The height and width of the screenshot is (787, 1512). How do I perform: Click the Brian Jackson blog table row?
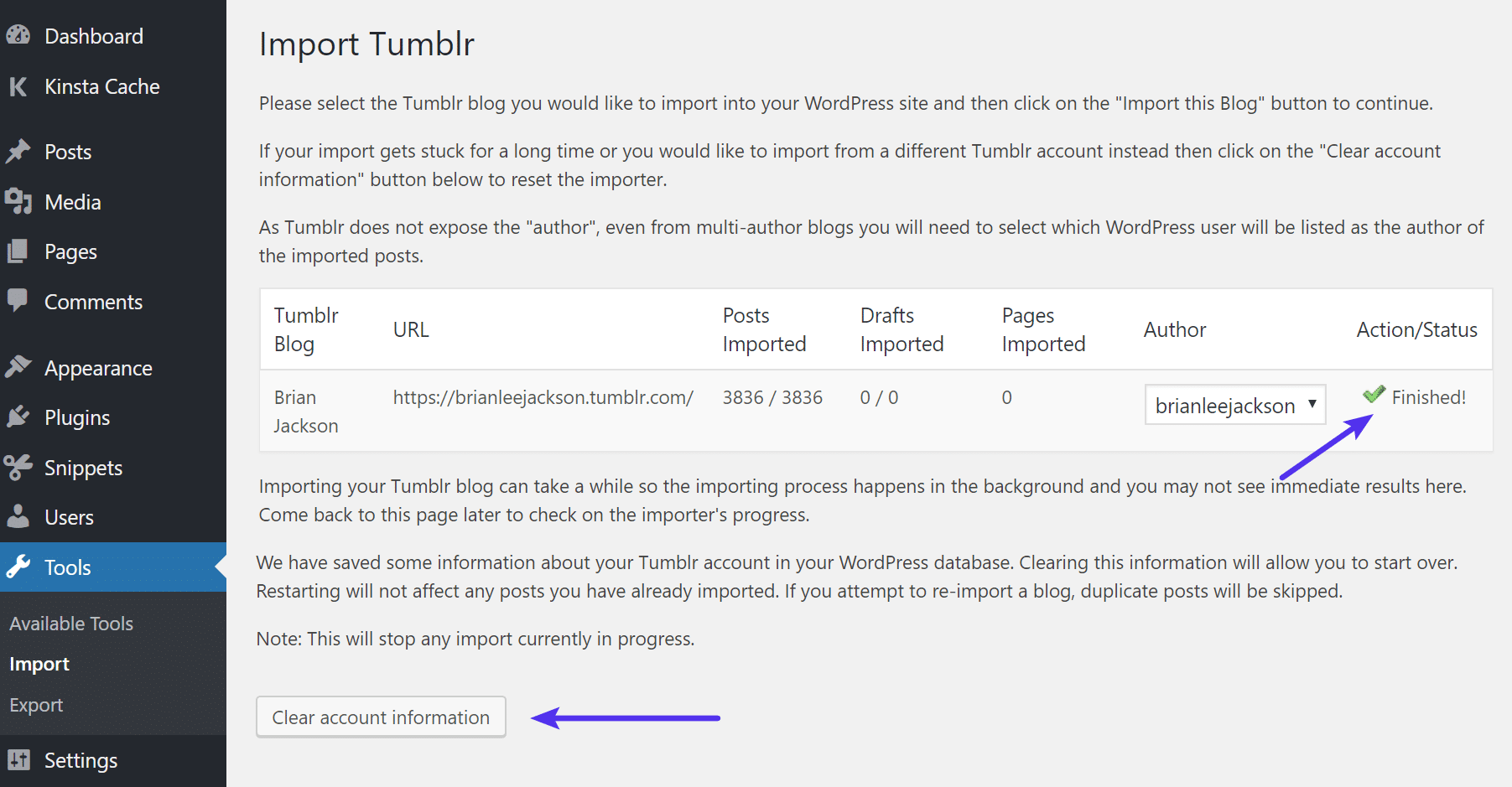305,411
